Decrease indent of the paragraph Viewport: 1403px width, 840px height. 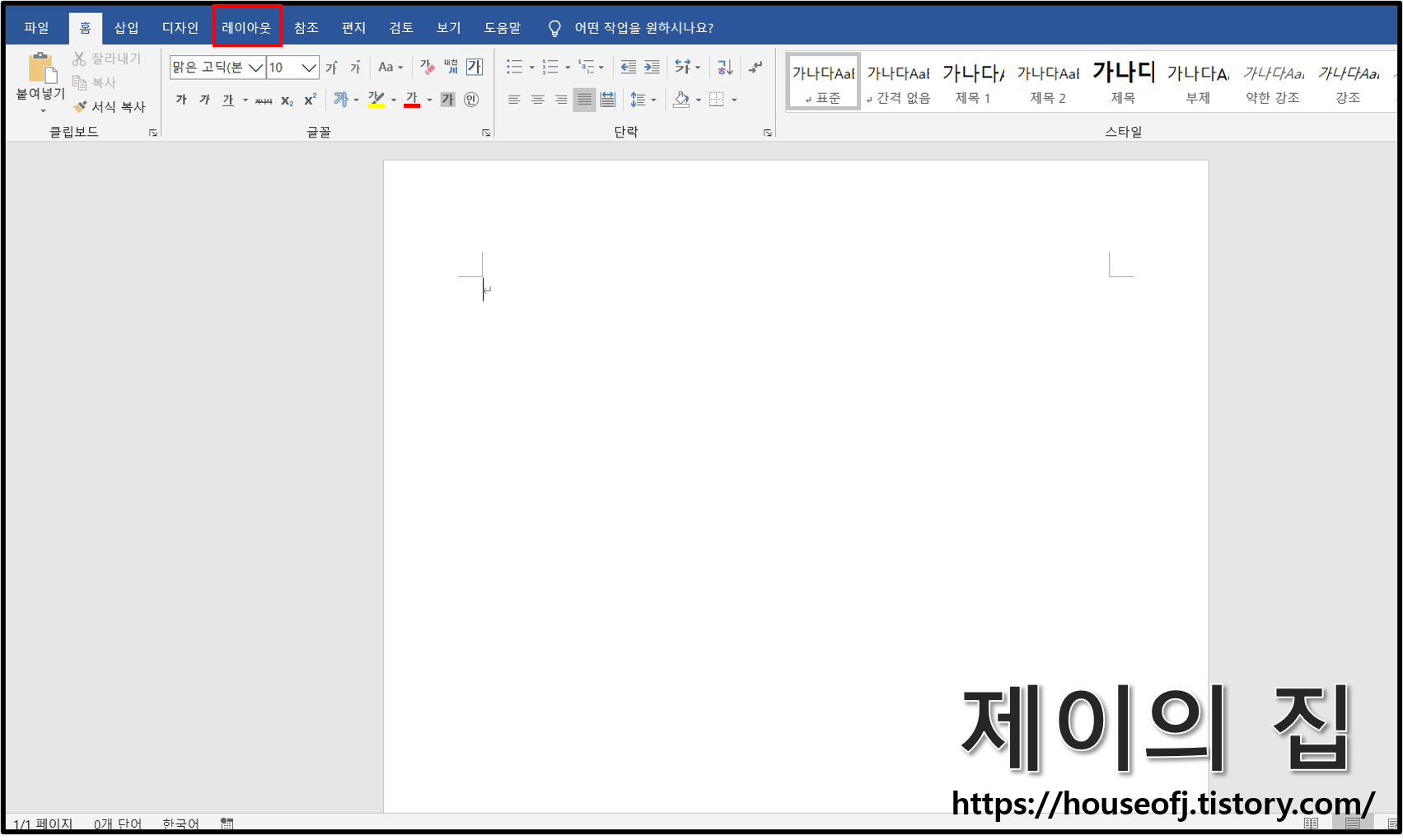(x=629, y=68)
